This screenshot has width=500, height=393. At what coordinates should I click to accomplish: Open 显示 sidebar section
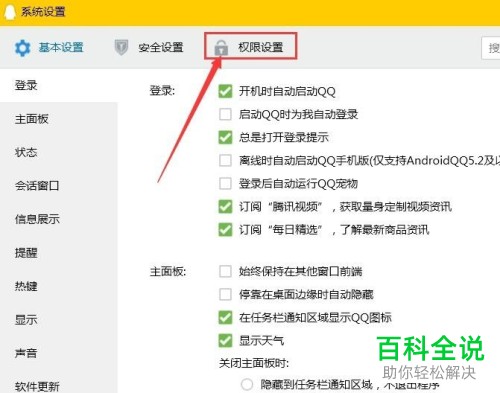pos(26,320)
